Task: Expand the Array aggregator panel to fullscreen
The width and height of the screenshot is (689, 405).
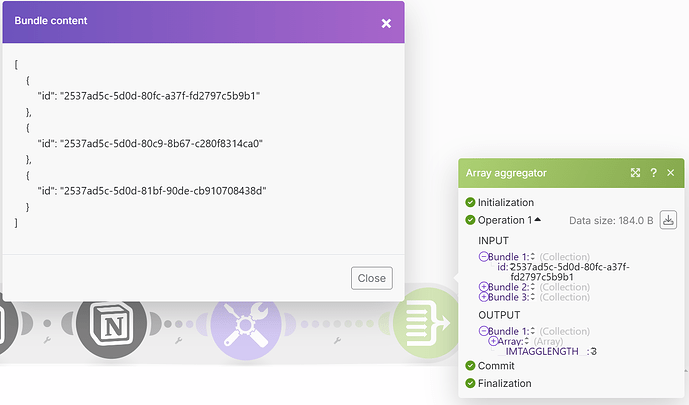Action: (635, 173)
